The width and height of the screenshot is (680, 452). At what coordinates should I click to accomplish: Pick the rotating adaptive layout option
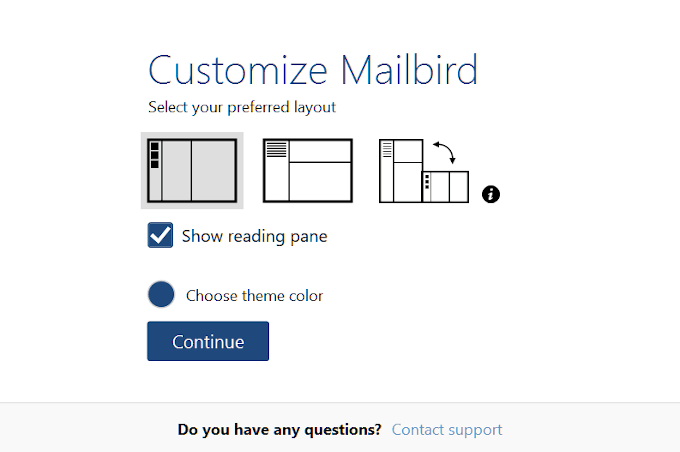[424, 171]
